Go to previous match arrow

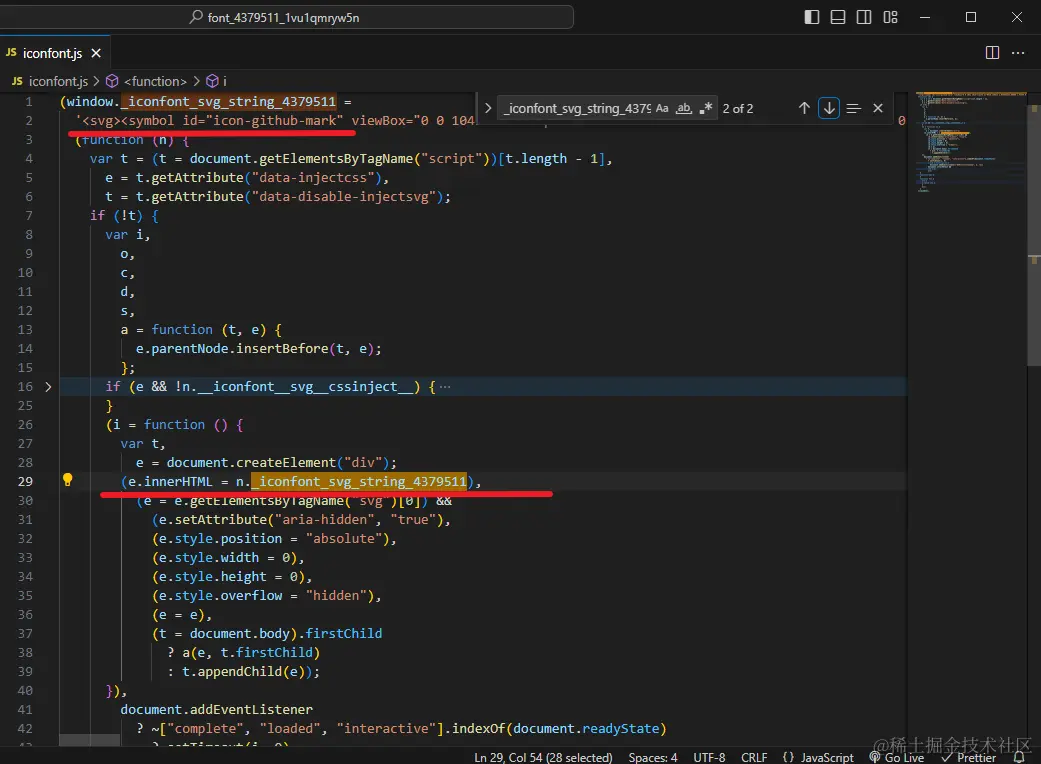(804, 108)
